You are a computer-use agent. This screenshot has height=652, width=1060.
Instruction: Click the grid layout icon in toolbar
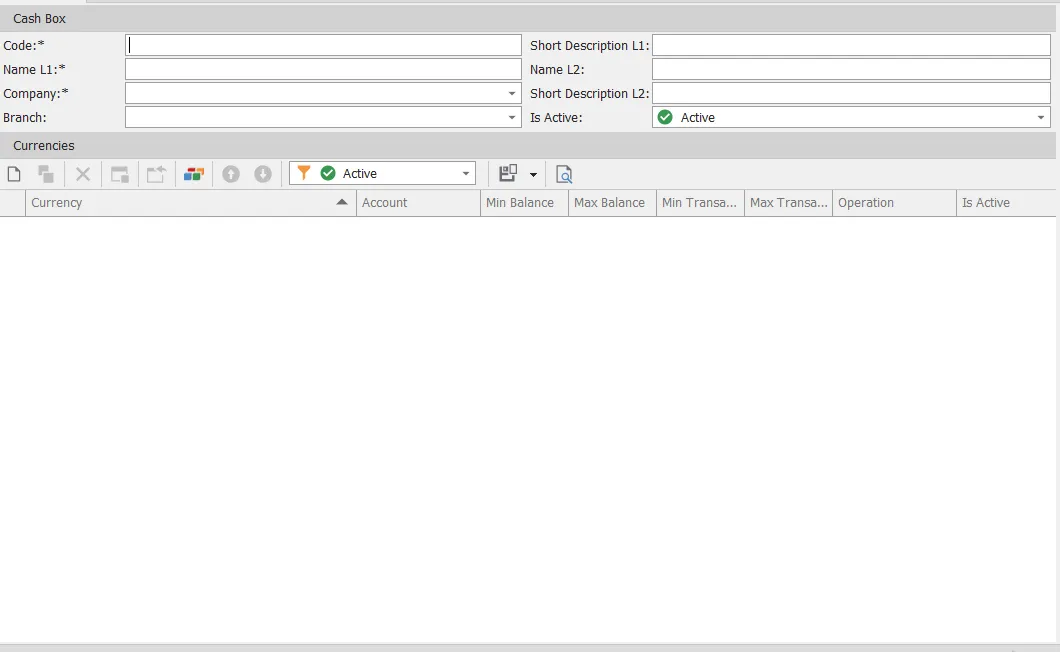point(508,174)
